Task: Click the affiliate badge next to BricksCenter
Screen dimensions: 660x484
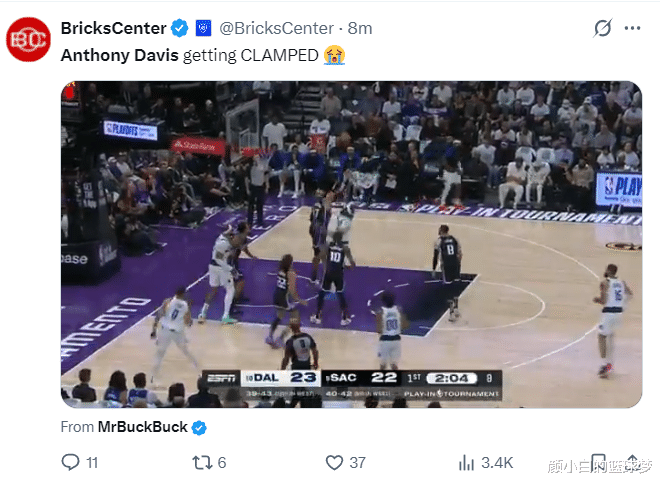Action: (203, 27)
